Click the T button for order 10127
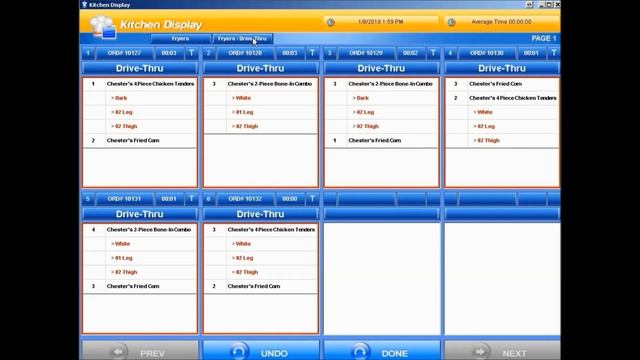 pyautogui.click(x=191, y=53)
